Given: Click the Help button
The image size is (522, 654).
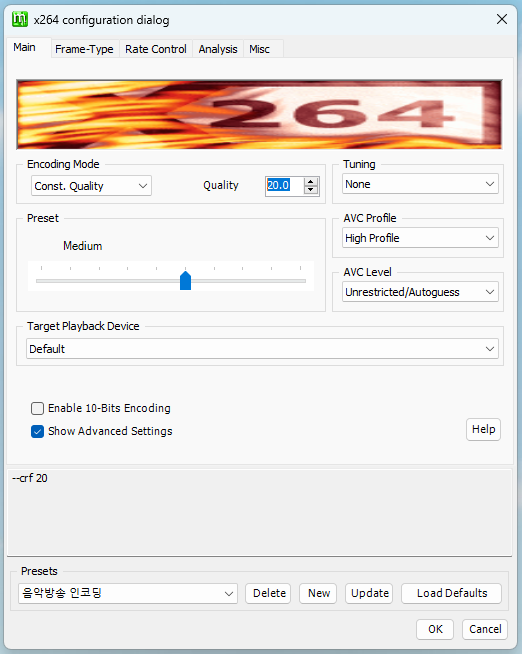Looking at the screenshot, I should [483, 429].
